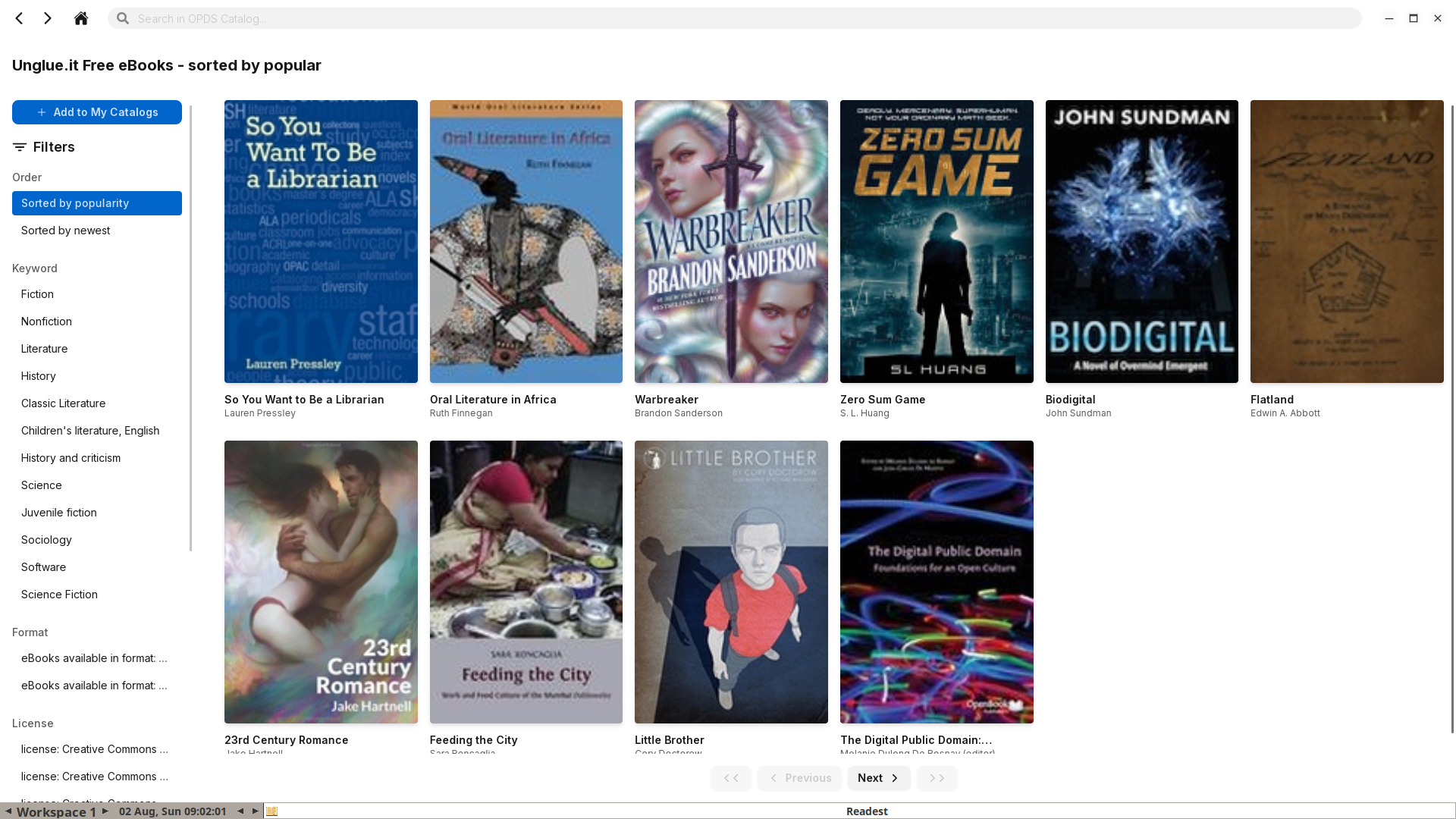Jump to the last page of results
Screen dimensions: 1456x819
(x=937, y=778)
